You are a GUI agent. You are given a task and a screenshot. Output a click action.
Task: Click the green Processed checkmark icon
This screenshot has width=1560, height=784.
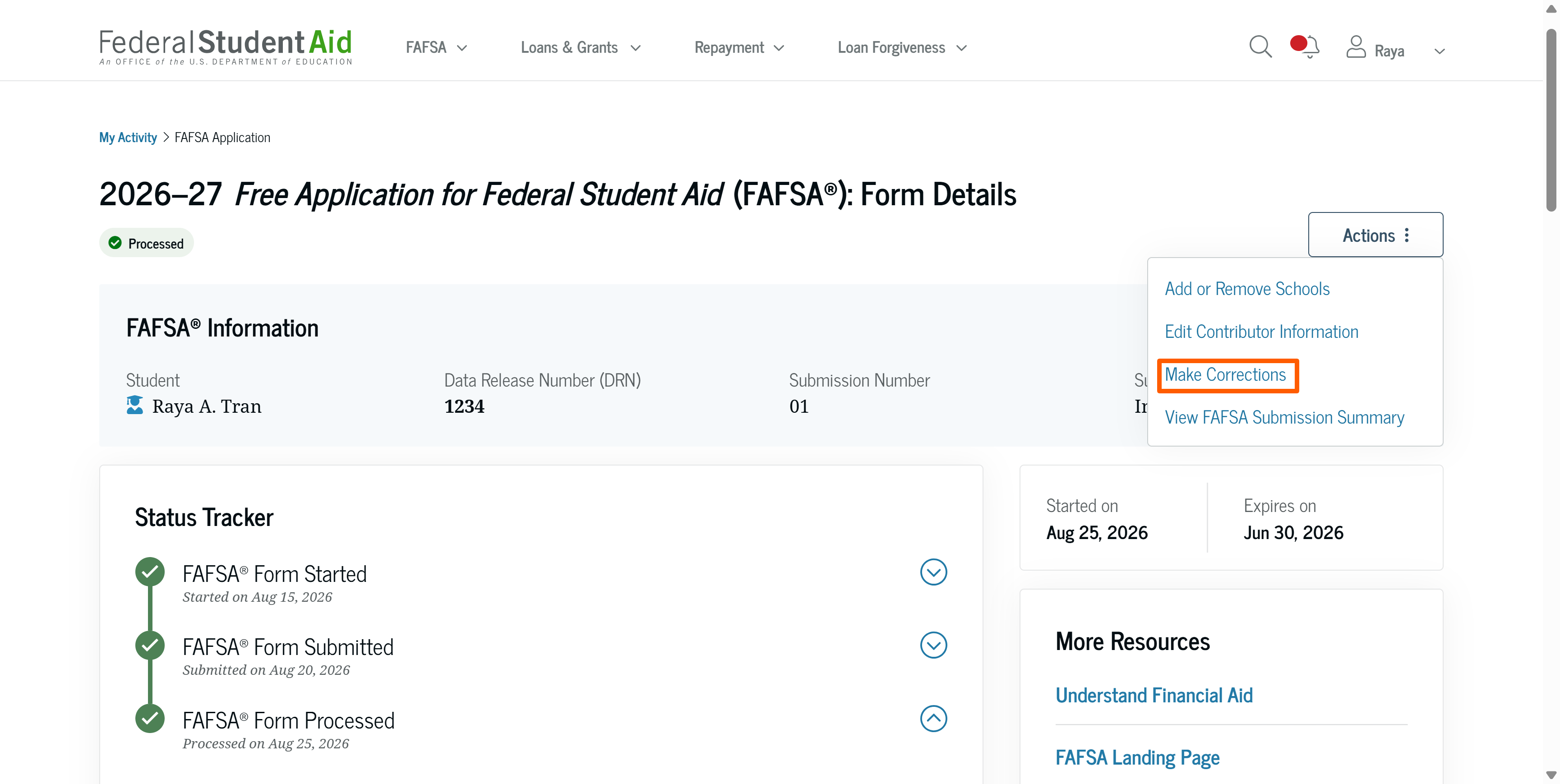(115, 243)
